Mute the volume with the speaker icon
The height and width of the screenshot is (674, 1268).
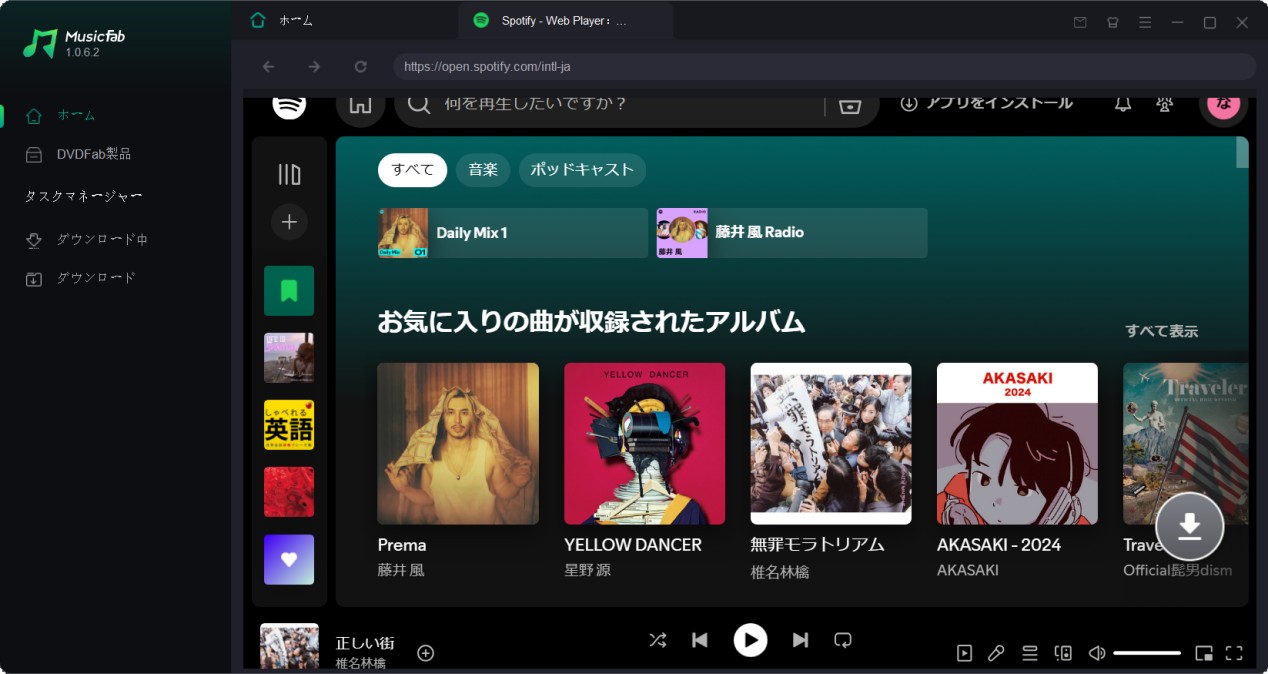(x=1096, y=652)
